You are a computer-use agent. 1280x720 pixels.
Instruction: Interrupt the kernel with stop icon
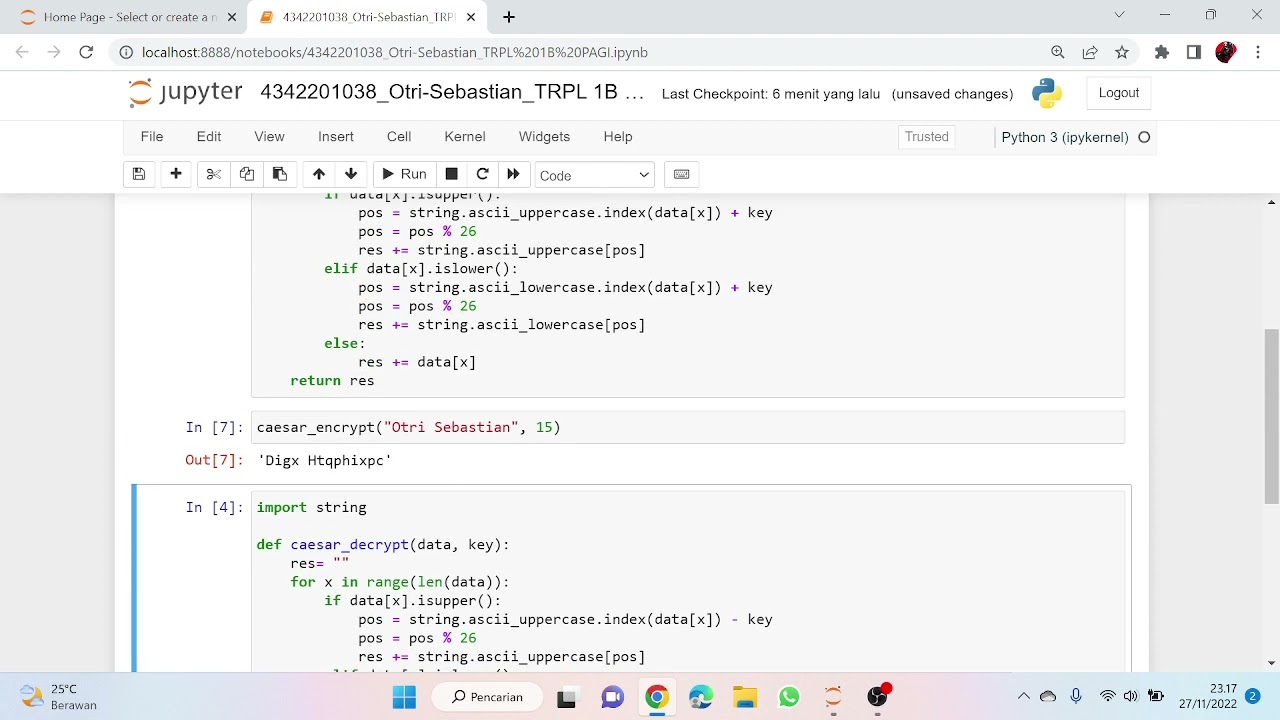451,174
